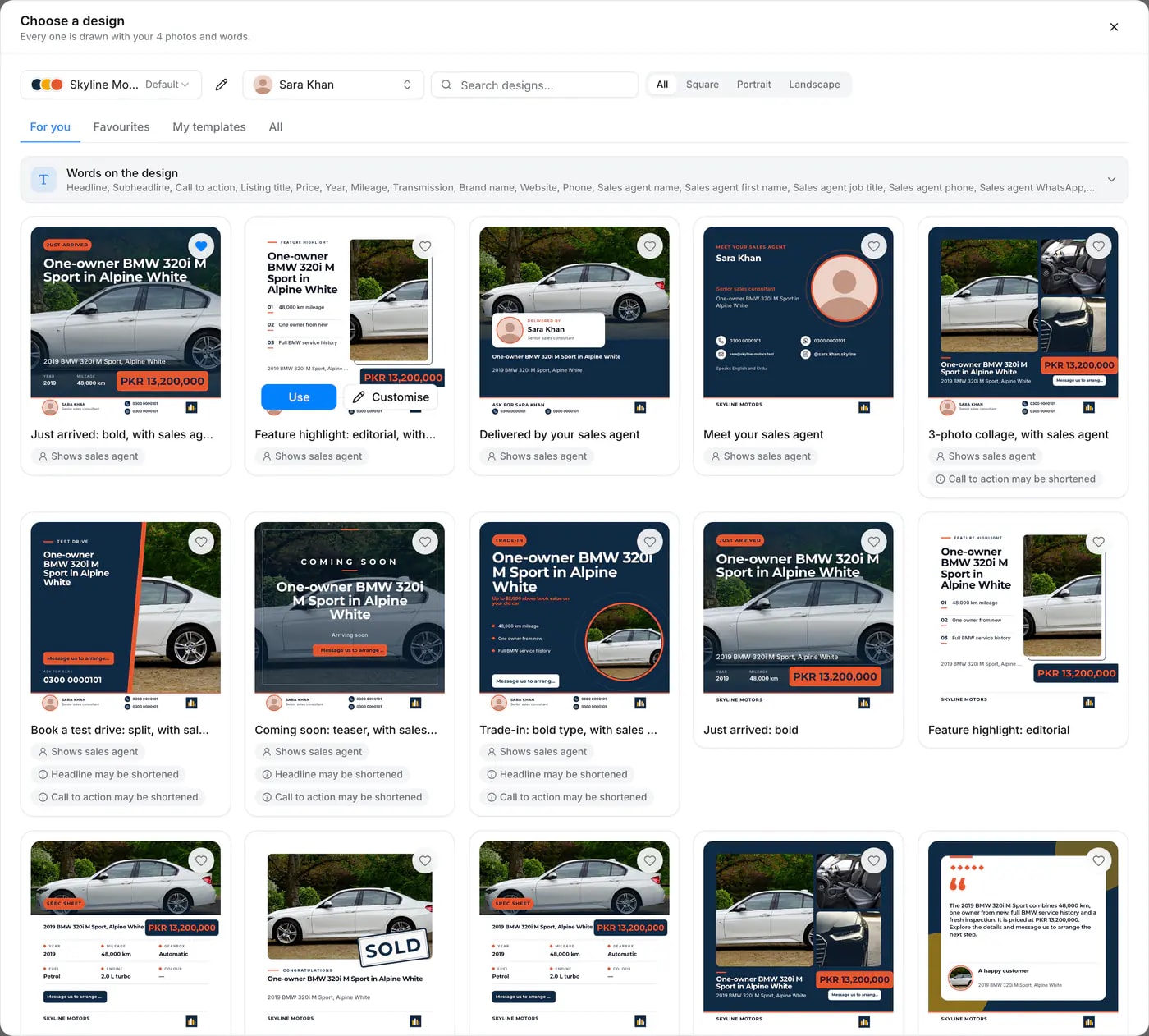Viewport: 1149px width, 1036px height.
Task: Click Call to action may be shortened under Trade-in
Action: coord(566,797)
